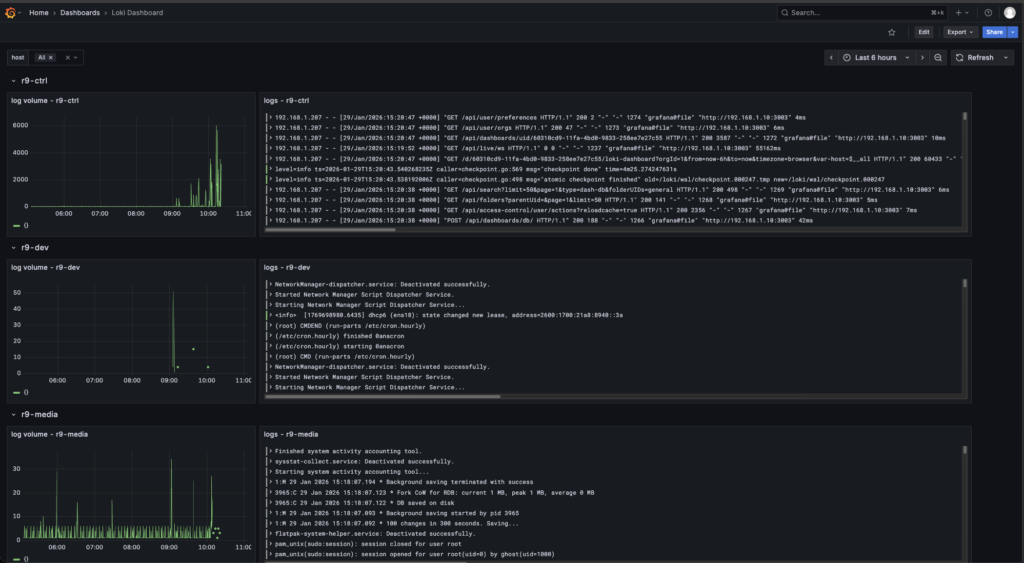Click the plus new item icon
The height and width of the screenshot is (563, 1024).
[x=959, y=13]
